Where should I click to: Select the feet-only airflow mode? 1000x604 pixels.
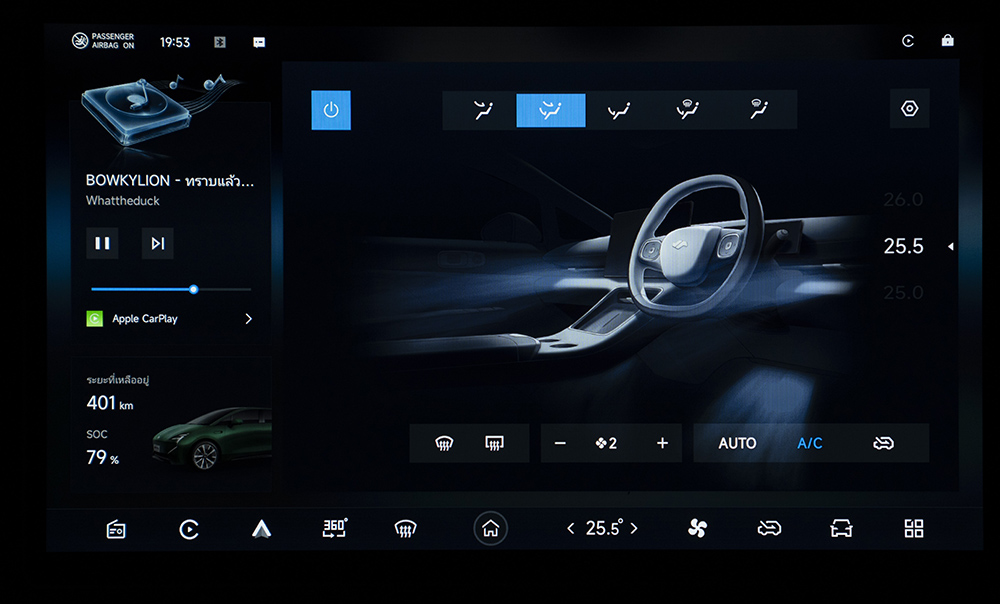[619, 110]
